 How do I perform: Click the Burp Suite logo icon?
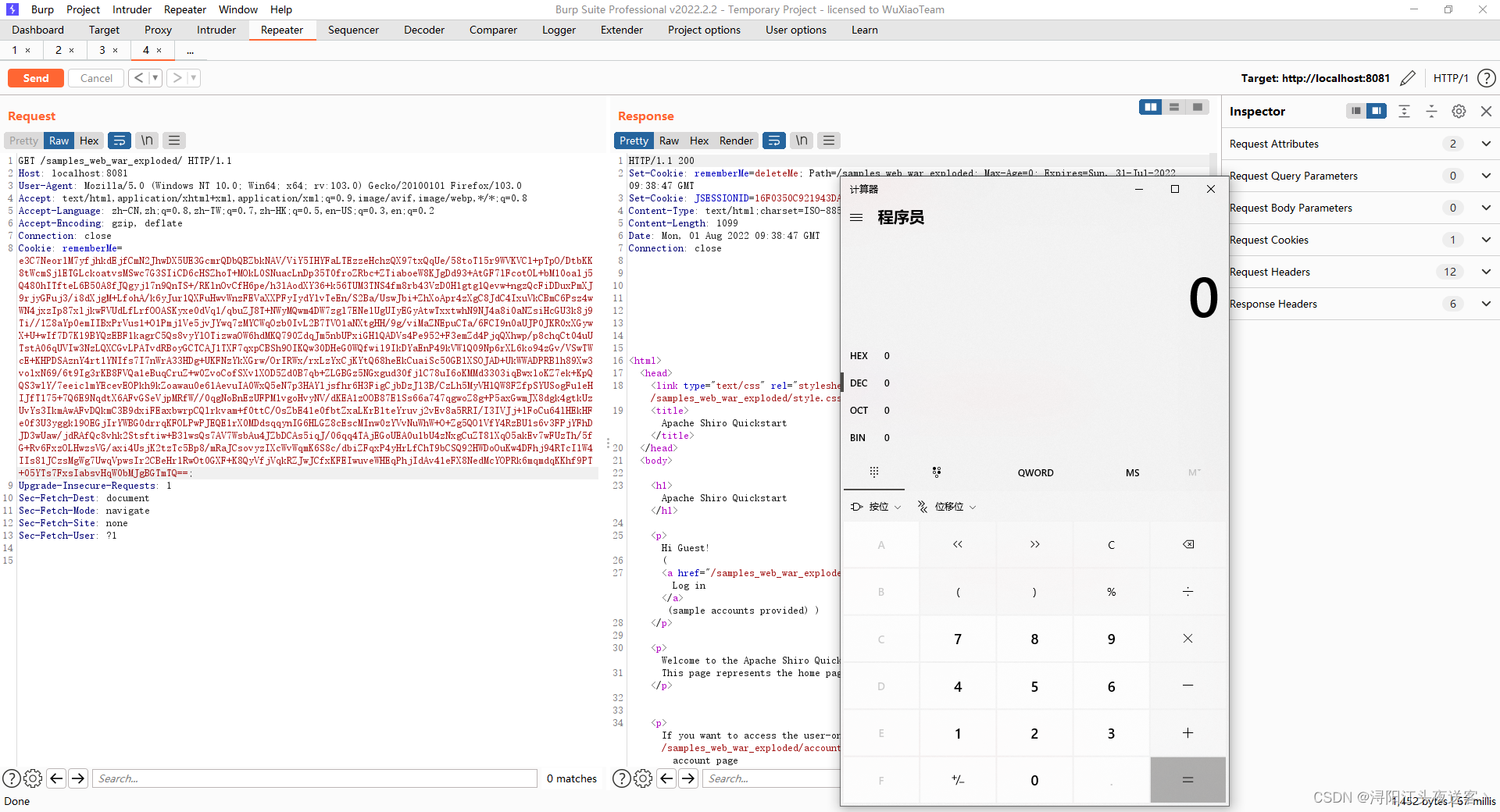click(12, 9)
